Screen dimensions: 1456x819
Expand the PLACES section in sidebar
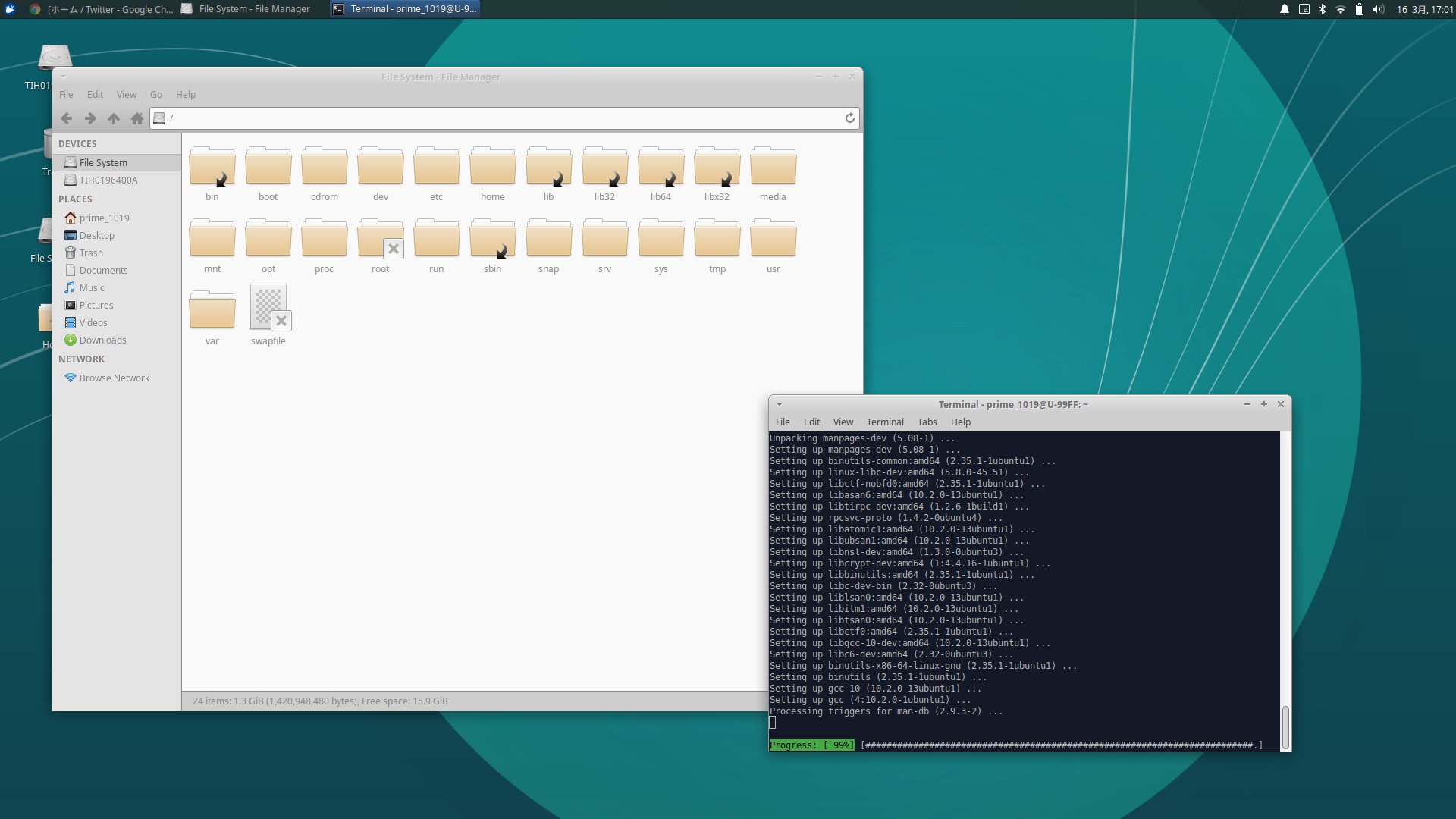pos(75,199)
